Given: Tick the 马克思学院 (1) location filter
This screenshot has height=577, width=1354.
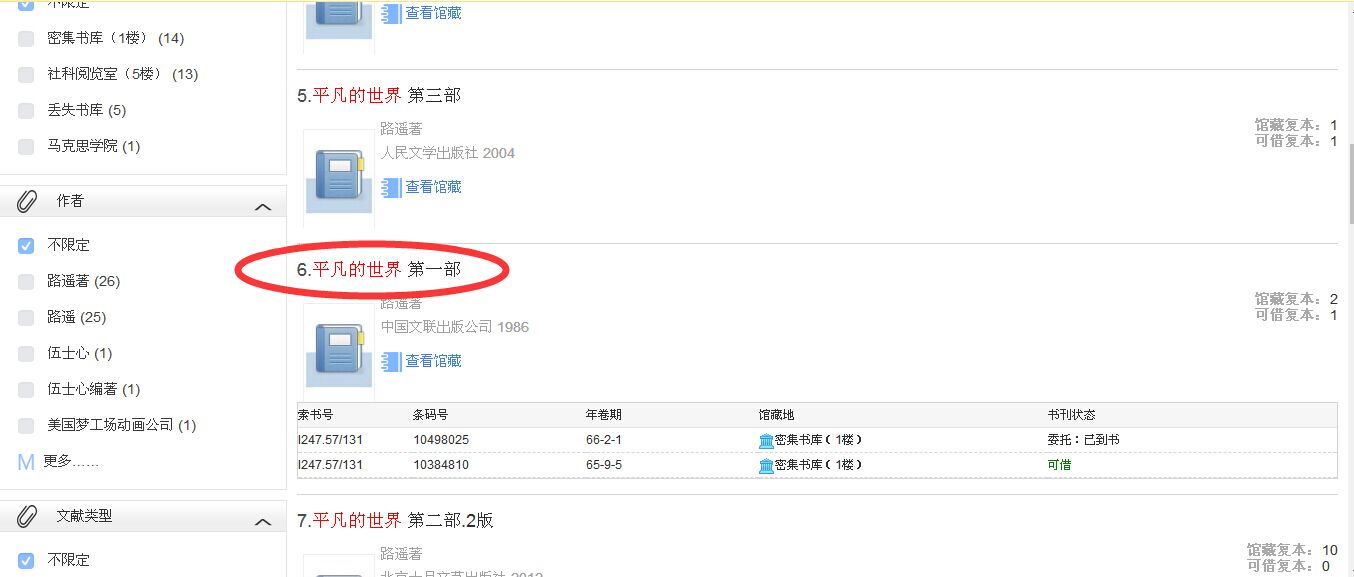Looking at the screenshot, I should 26,147.
